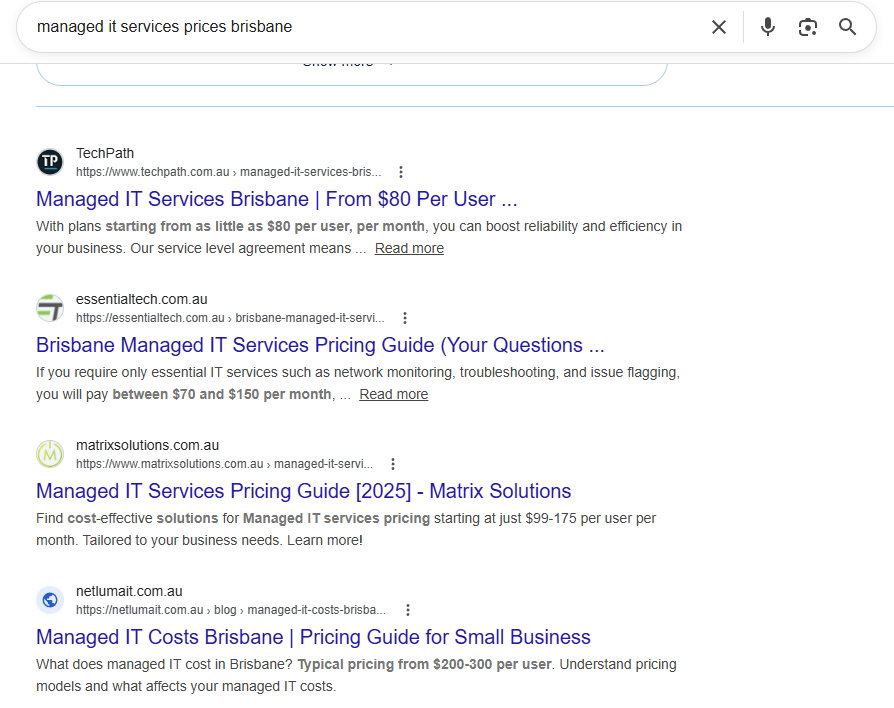
Task: Open the options menu beside the essentialtech result
Action: (404, 317)
